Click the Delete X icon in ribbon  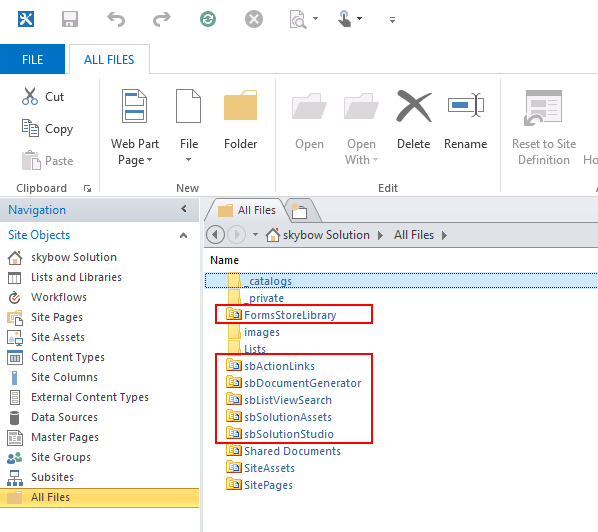click(x=414, y=106)
